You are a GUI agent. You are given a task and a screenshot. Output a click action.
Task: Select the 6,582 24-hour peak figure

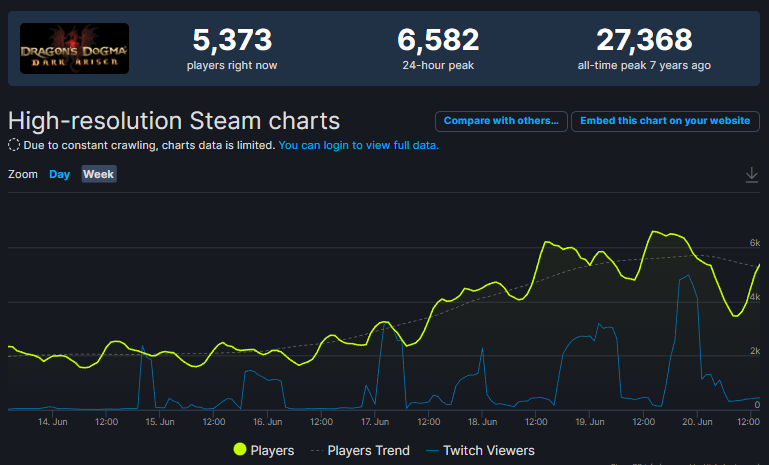coord(438,41)
